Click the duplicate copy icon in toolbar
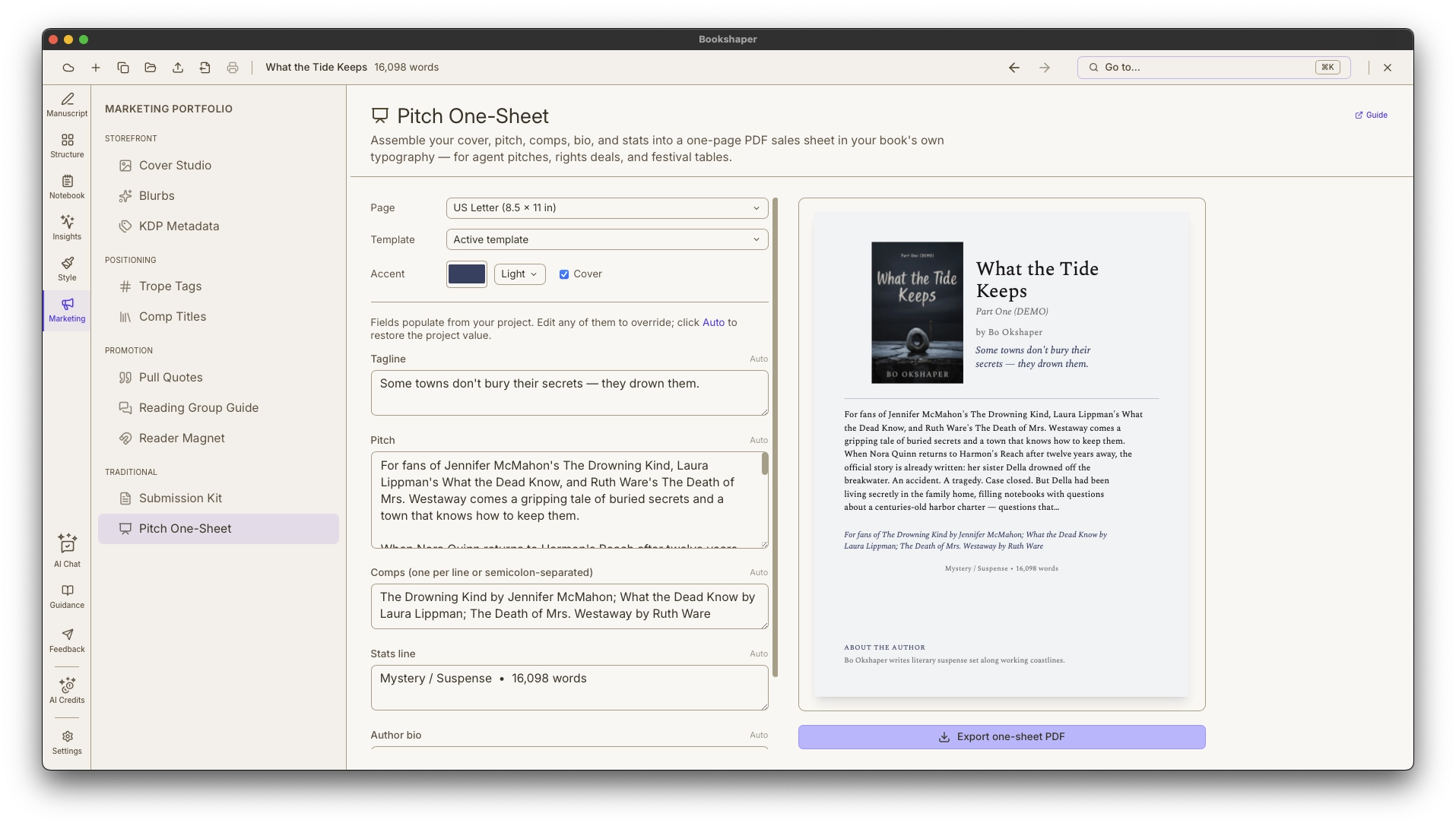 click(x=123, y=68)
